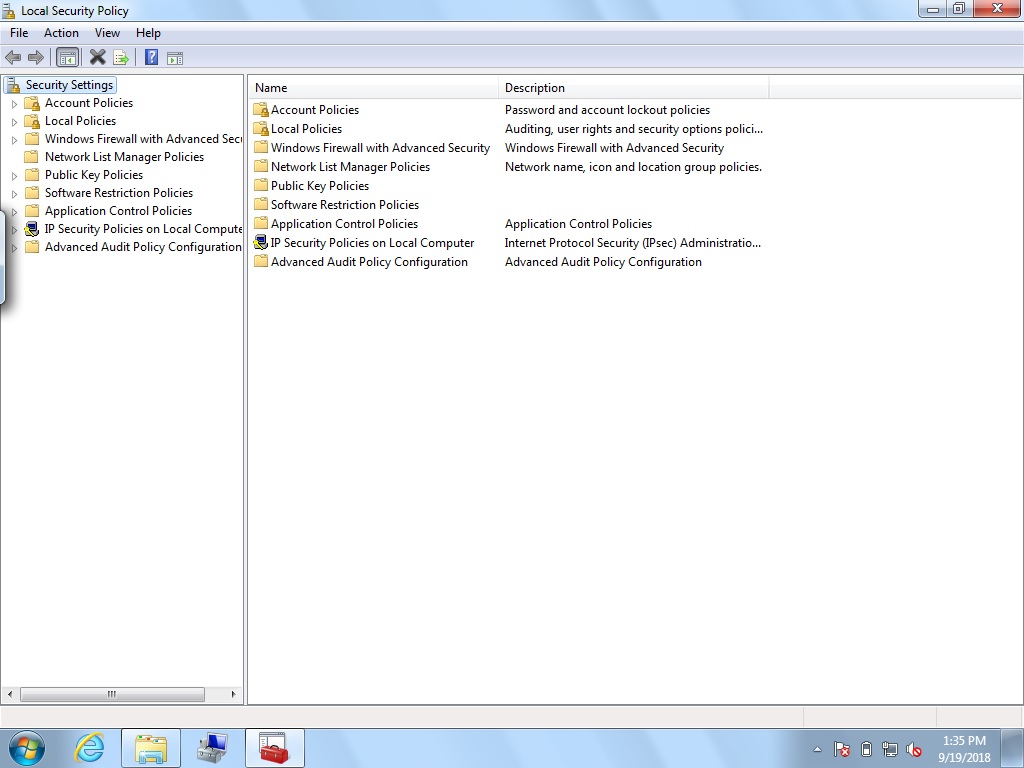Expand the Account Policies tree node
1024x768 pixels.
pos(13,103)
